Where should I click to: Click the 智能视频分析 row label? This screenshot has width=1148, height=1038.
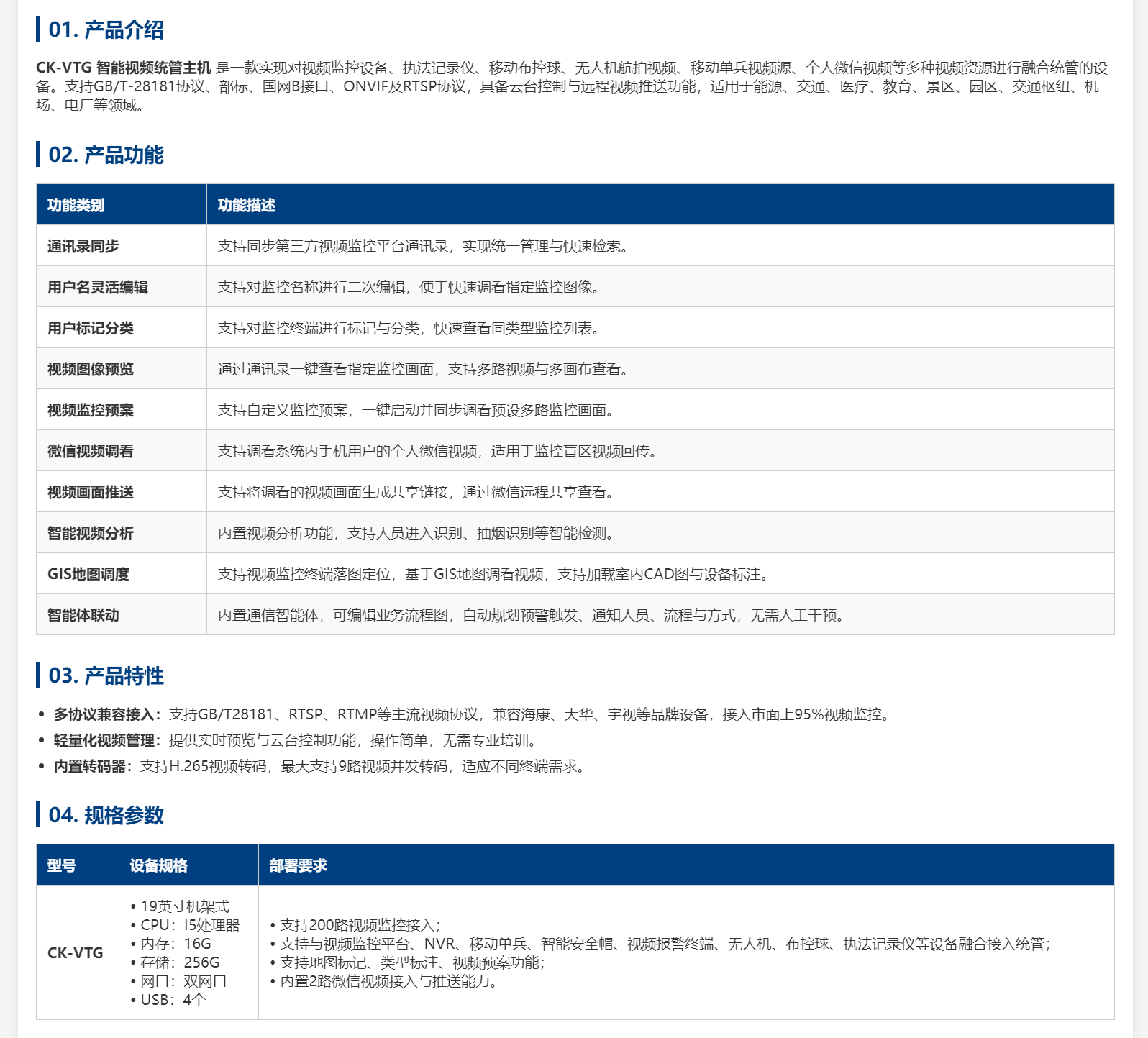[90, 533]
